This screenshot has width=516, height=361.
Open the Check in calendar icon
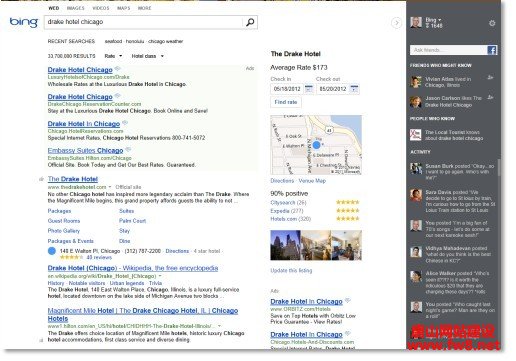(309, 89)
